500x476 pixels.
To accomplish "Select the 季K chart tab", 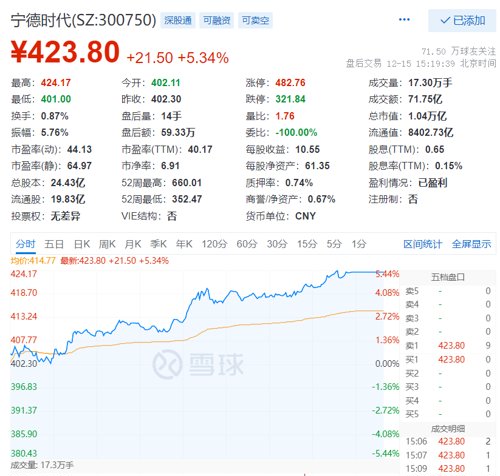I will click(x=158, y=244).
